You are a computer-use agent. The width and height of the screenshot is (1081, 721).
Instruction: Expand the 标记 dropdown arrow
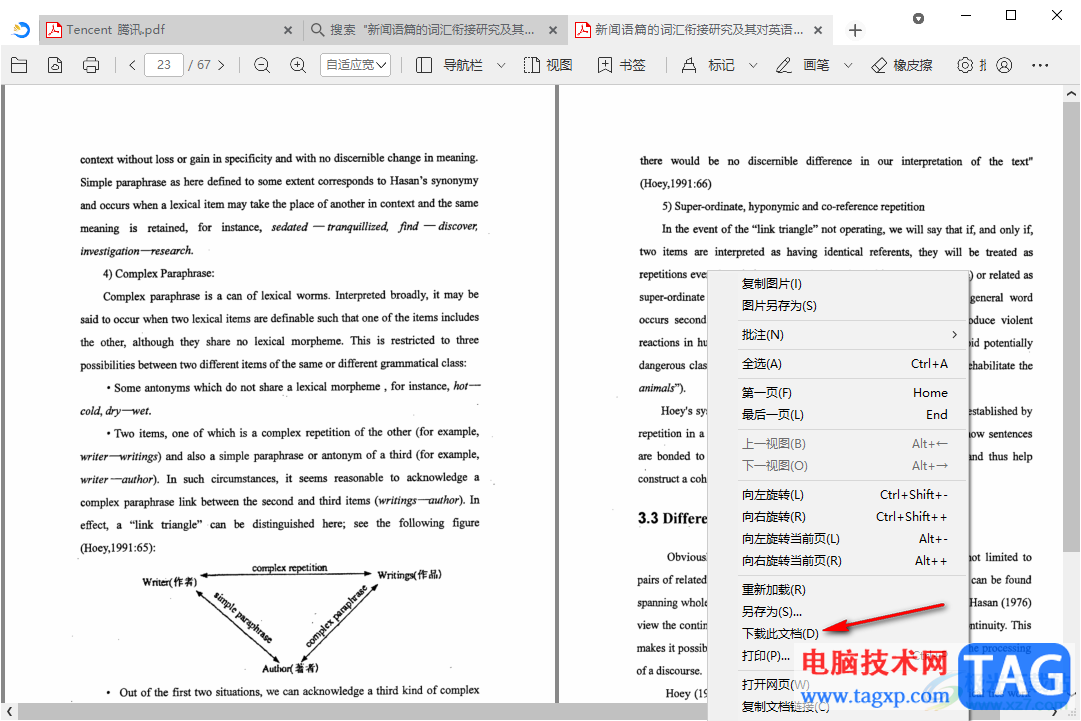(753, 65)
